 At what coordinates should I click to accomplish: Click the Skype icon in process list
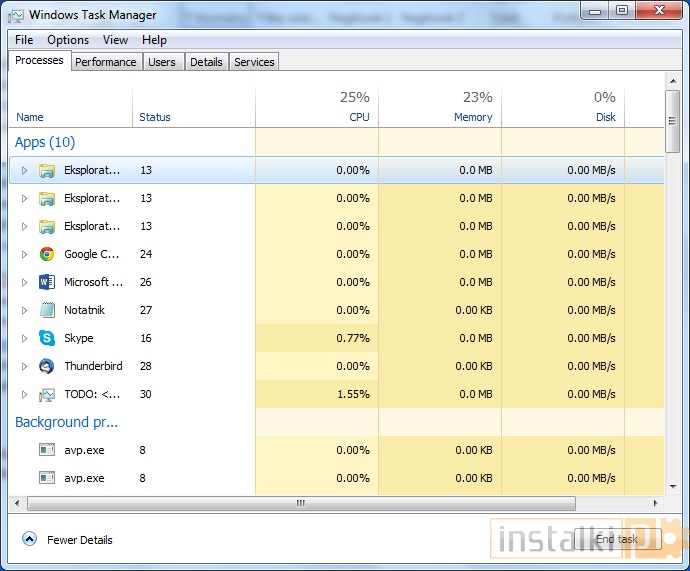pos(47,338)
